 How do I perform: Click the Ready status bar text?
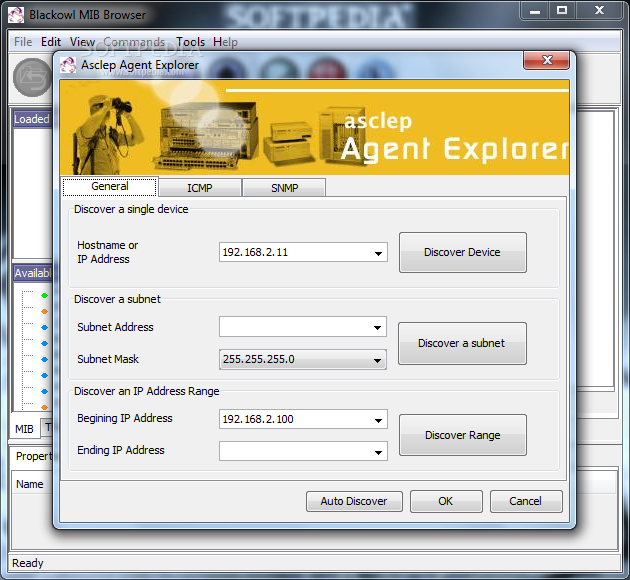[28, 563]
